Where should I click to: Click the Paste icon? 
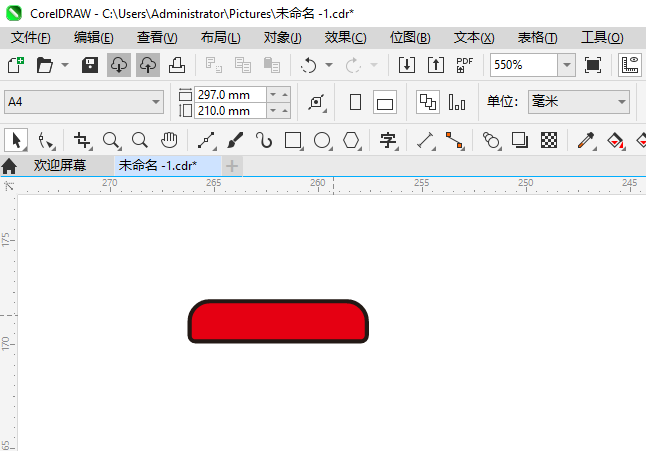coord(272,65)
